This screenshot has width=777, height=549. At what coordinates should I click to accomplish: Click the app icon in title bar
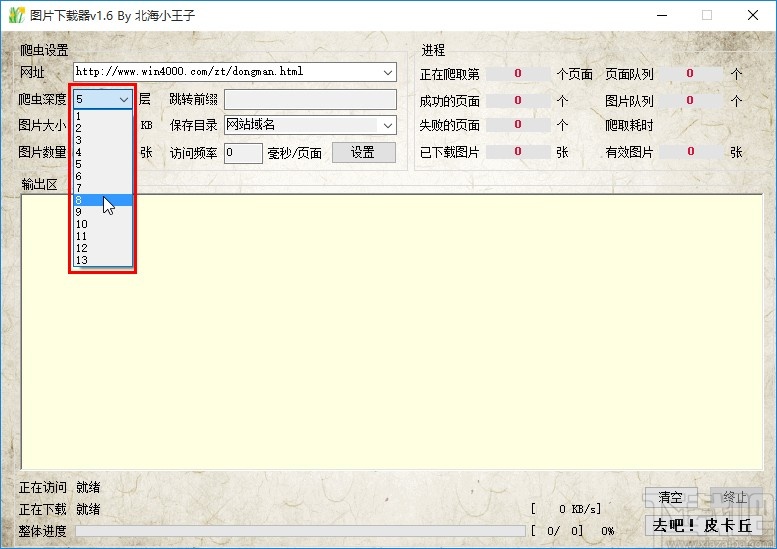[16, 15]
